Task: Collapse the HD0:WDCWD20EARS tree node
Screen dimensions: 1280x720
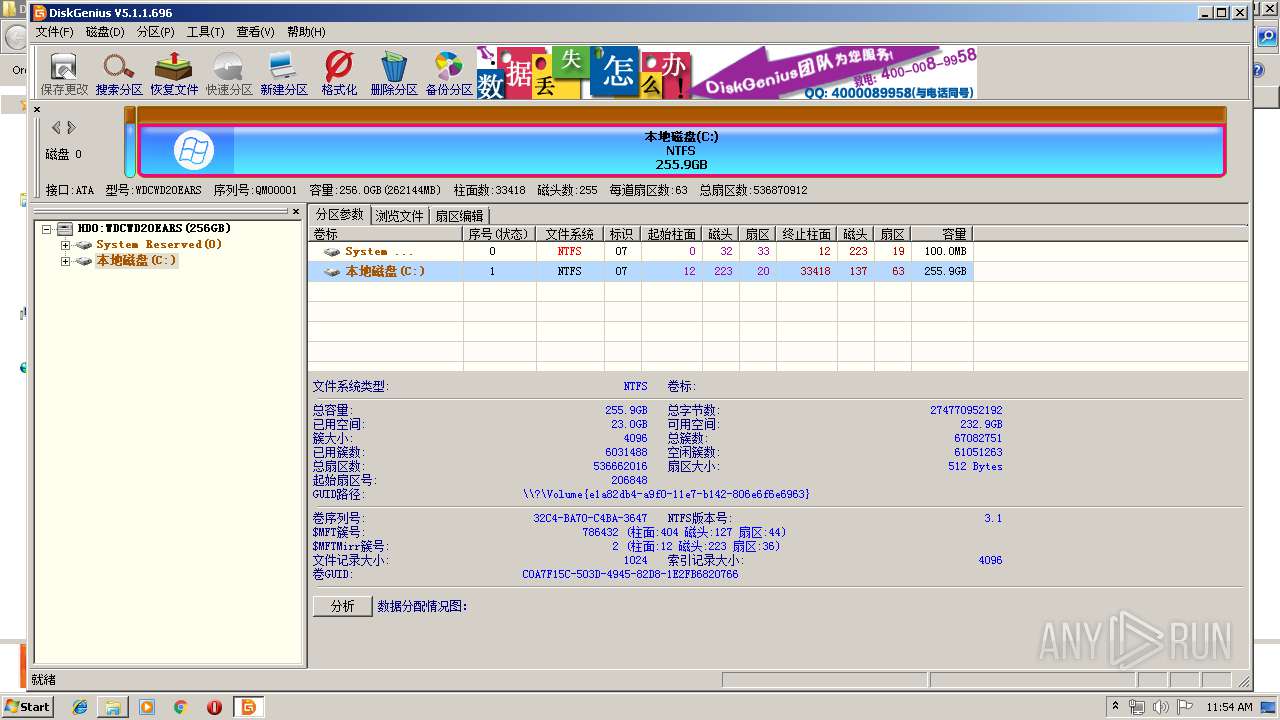Action: [46, 229]
